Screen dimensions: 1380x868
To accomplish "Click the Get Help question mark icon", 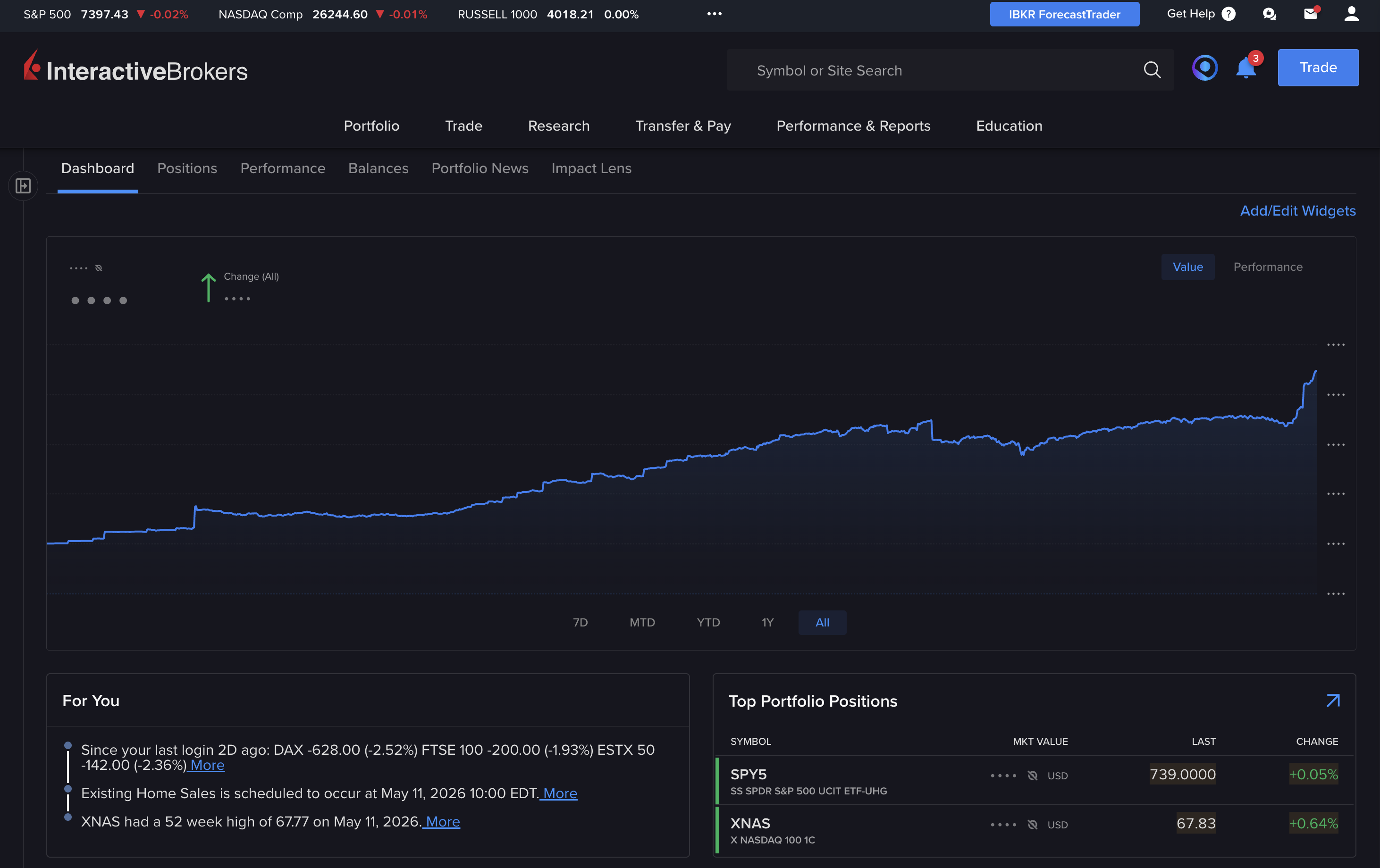I will 1229,14.
